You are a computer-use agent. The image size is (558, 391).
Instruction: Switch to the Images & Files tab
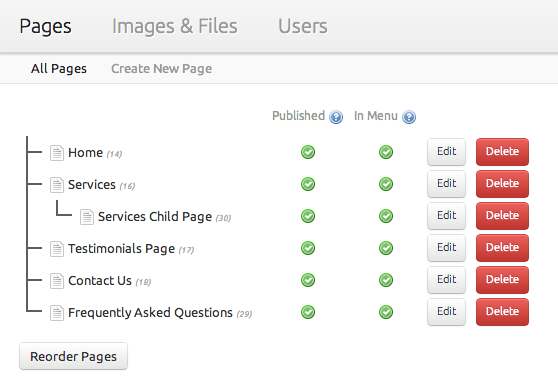175,26
